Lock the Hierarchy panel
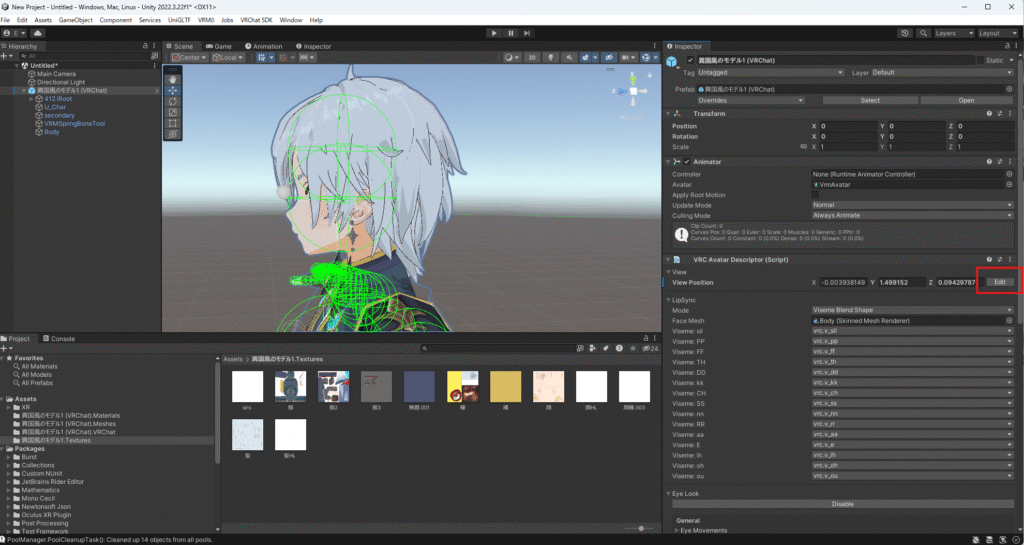Image resolution: width=1024 pixels, height=545 pixels. pyautogui.click(x=145, y=46)
